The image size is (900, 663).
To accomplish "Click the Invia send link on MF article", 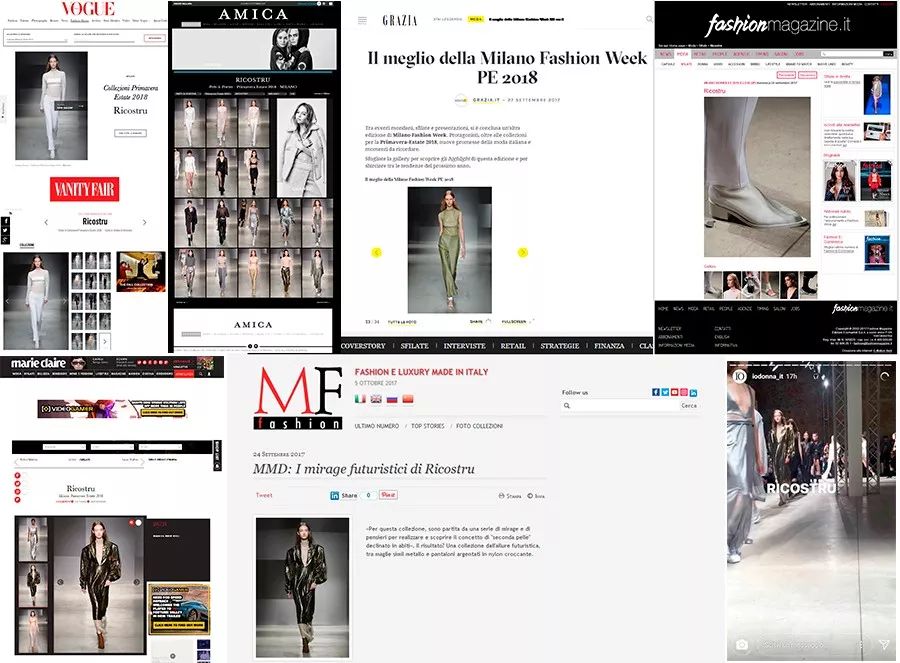I will pyautogui.click(x=536, y=495).
